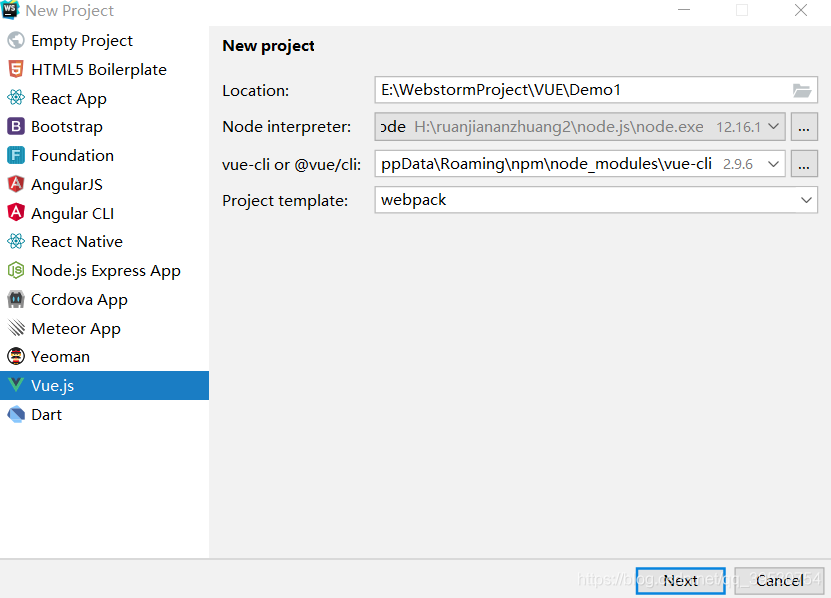The width and height of the screenshot is (831, 598).
Task: Open the Project template dropdown
Action: click(x=806, y=200)
